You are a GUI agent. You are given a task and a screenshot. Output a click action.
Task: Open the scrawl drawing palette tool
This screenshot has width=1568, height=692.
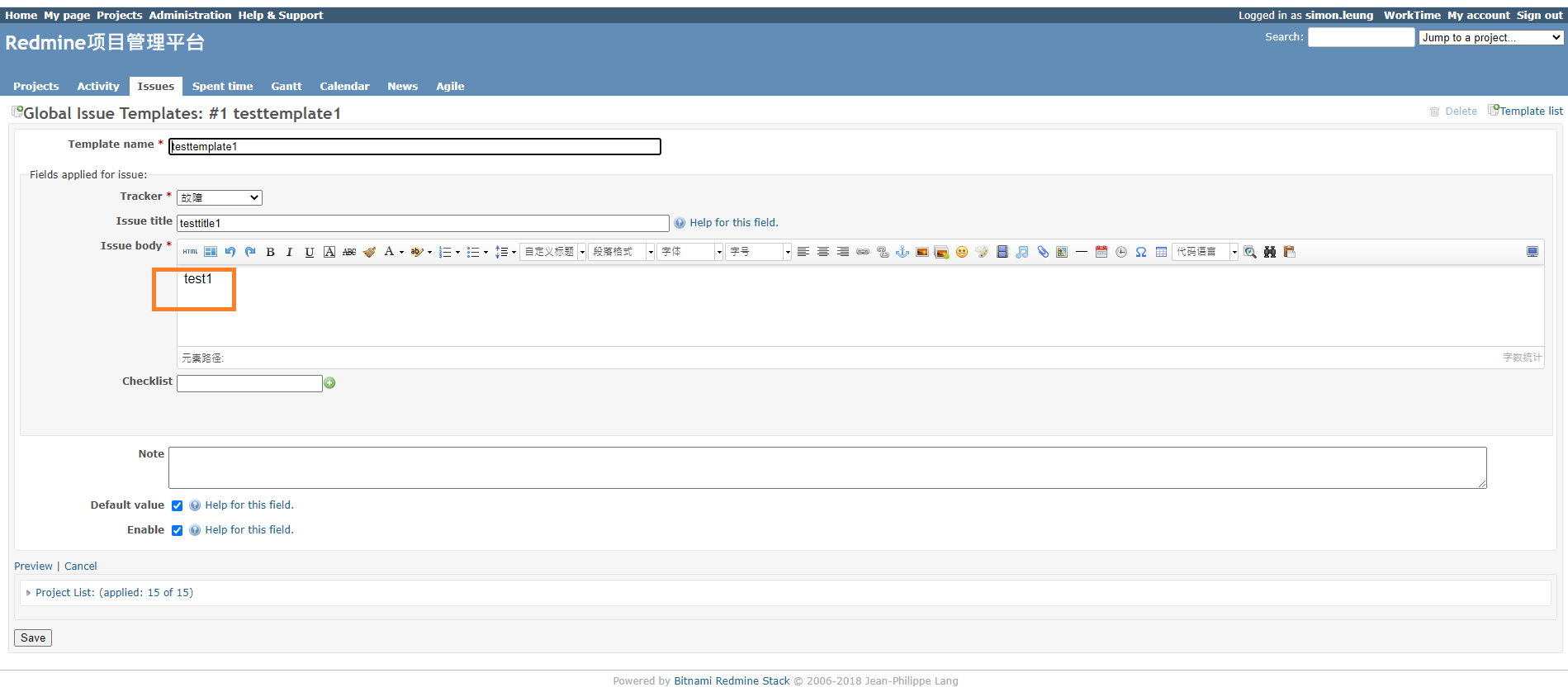(x=982, y=252)
